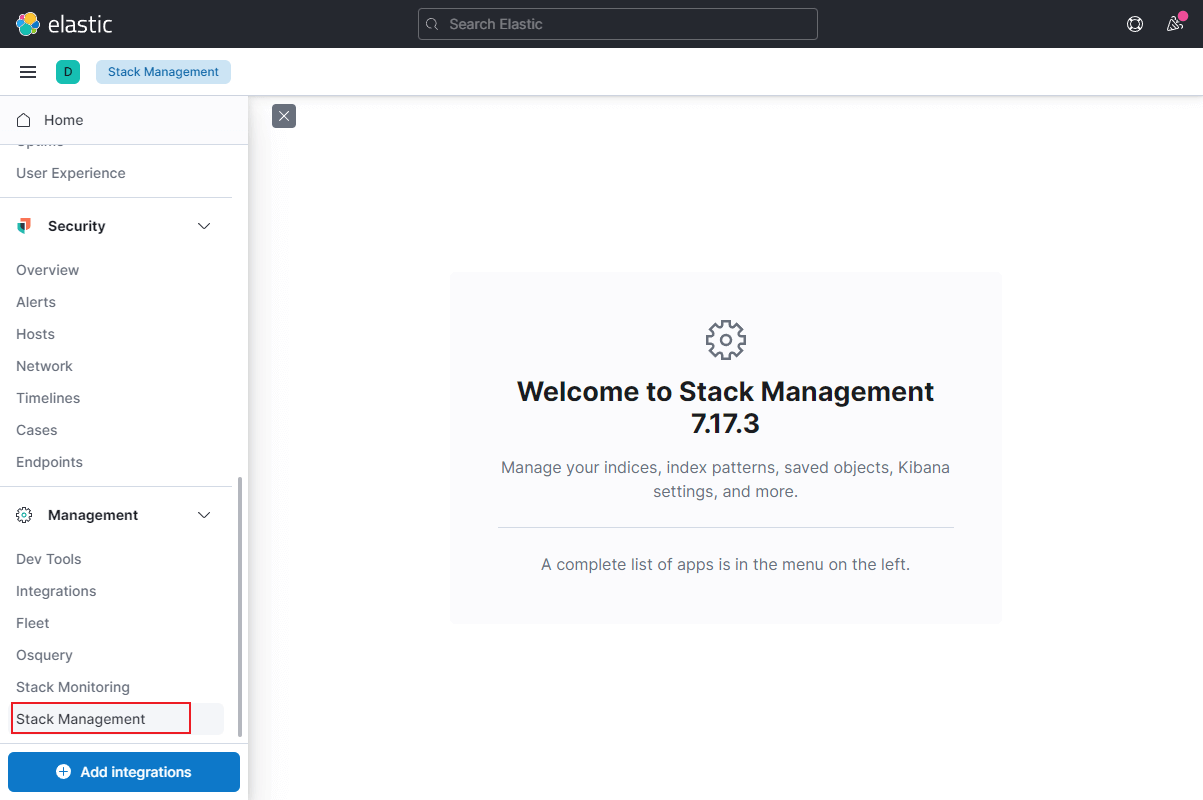Go to Network page

pos(44,366)
